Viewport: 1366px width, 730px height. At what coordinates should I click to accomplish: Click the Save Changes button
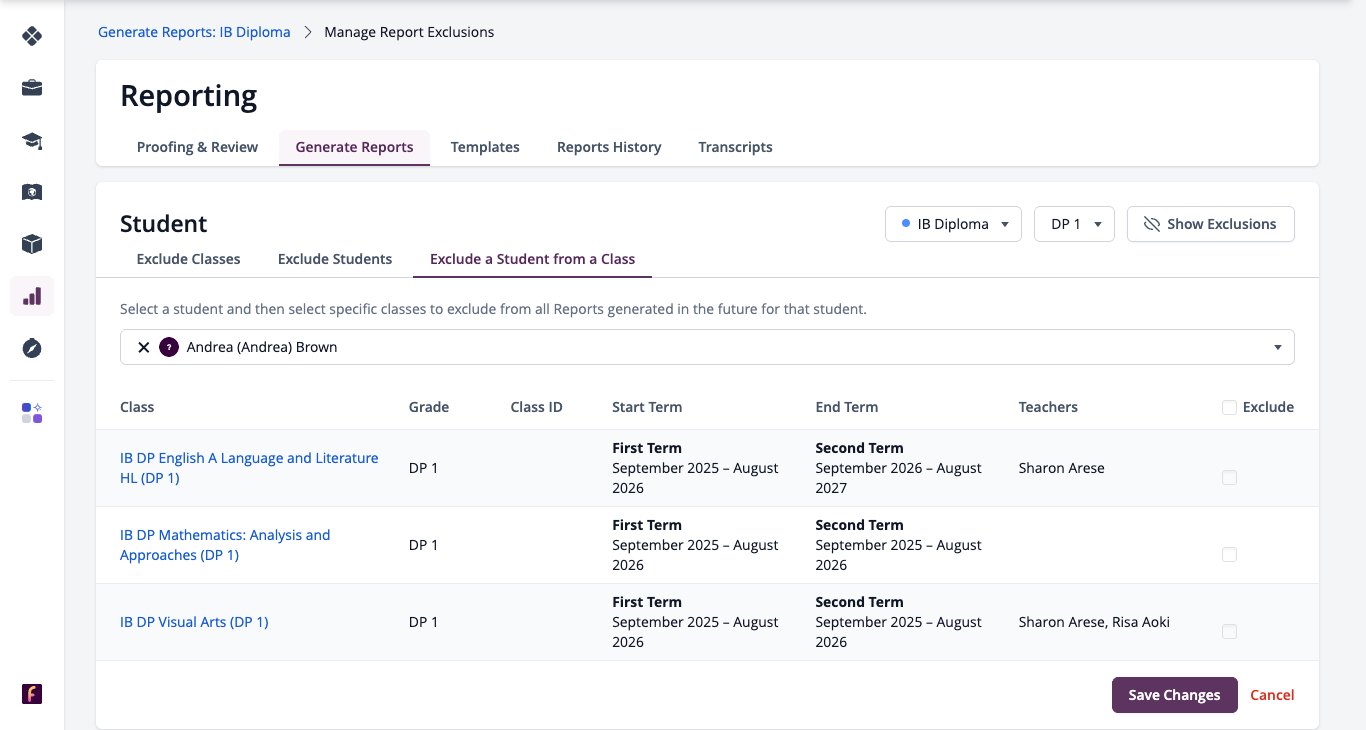click(1174, 695)
